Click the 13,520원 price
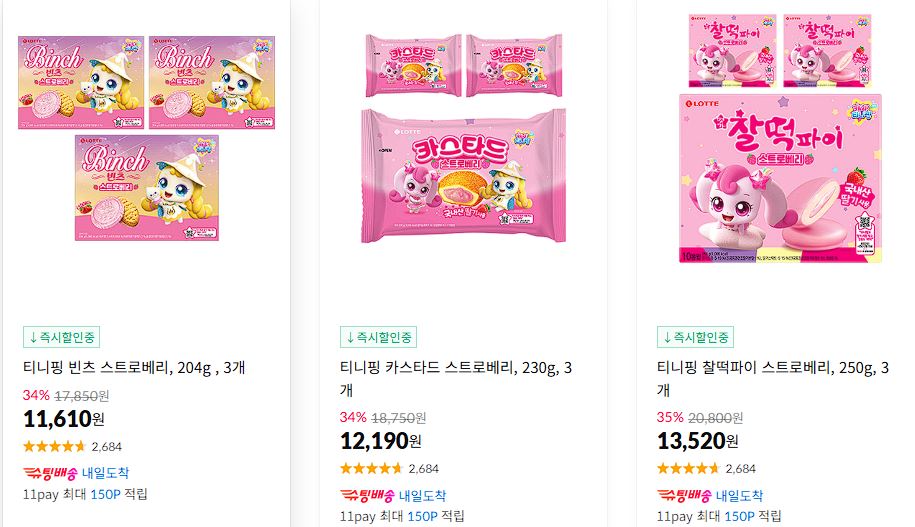 point(698,441)
